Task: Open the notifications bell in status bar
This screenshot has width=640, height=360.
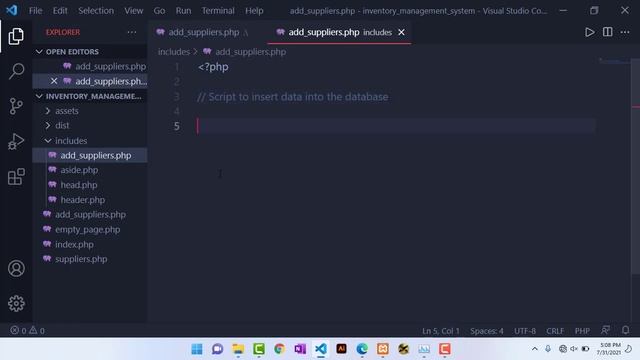Action: [x=625, y=330]
